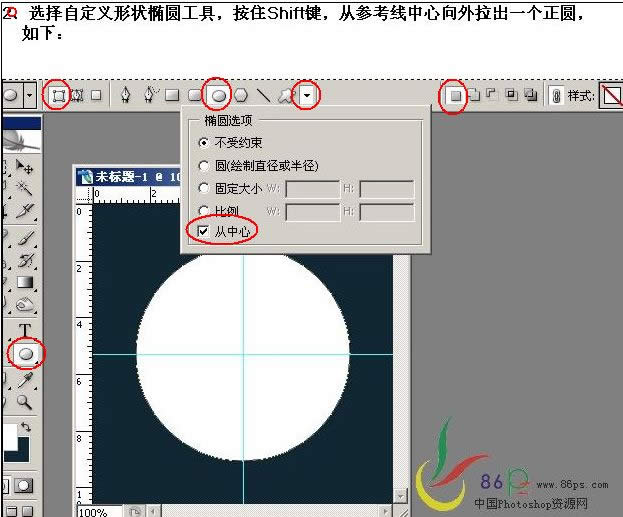Select the Type tool in the toolbox

[25, 330]
